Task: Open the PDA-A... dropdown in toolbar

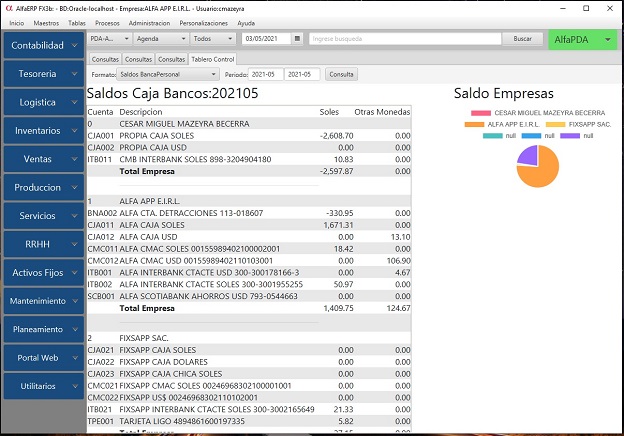Action: [x=108, y=39]
